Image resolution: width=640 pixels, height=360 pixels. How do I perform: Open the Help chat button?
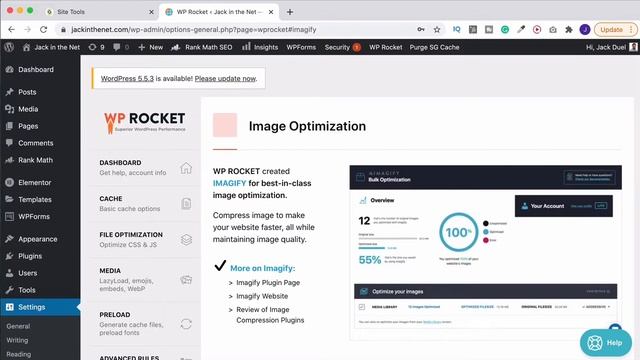[606, 343]
